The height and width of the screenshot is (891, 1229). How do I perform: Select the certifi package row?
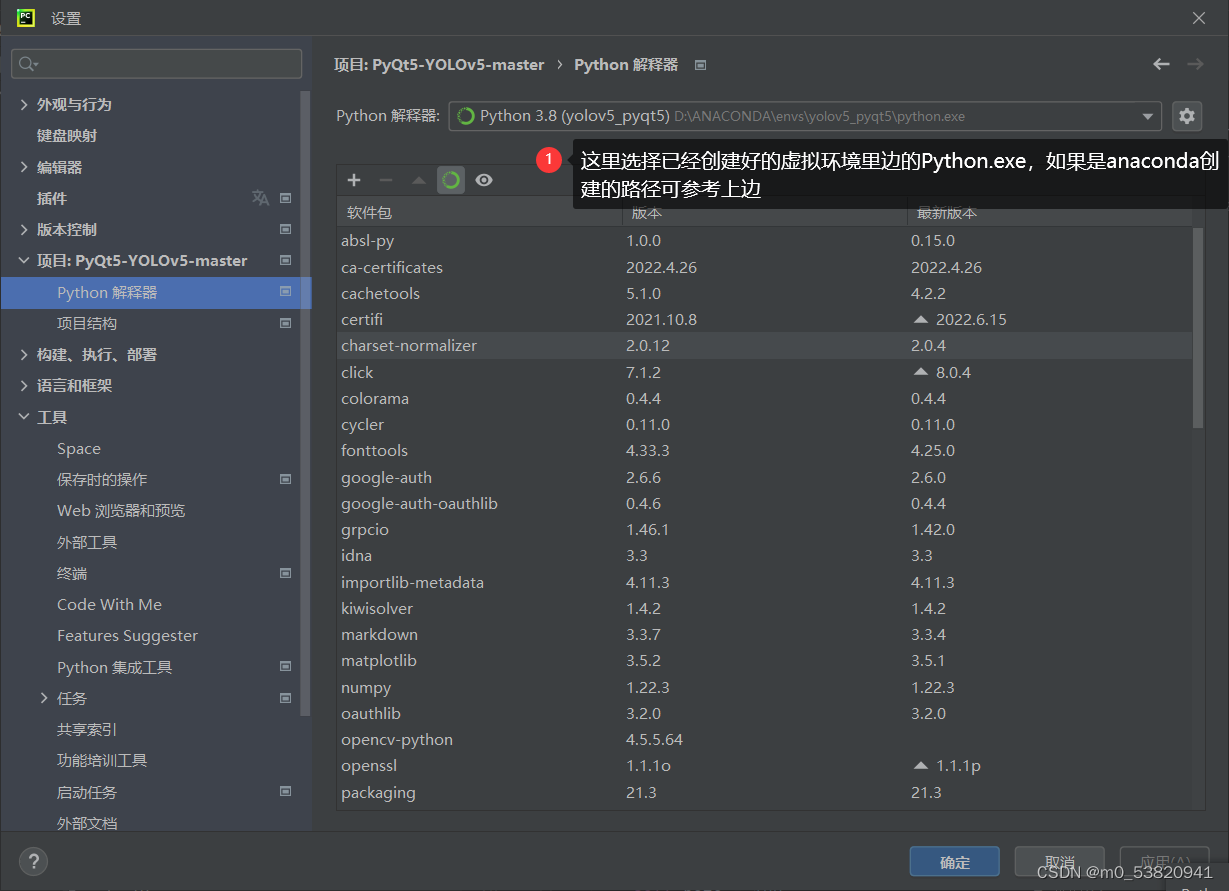point(764,320)
